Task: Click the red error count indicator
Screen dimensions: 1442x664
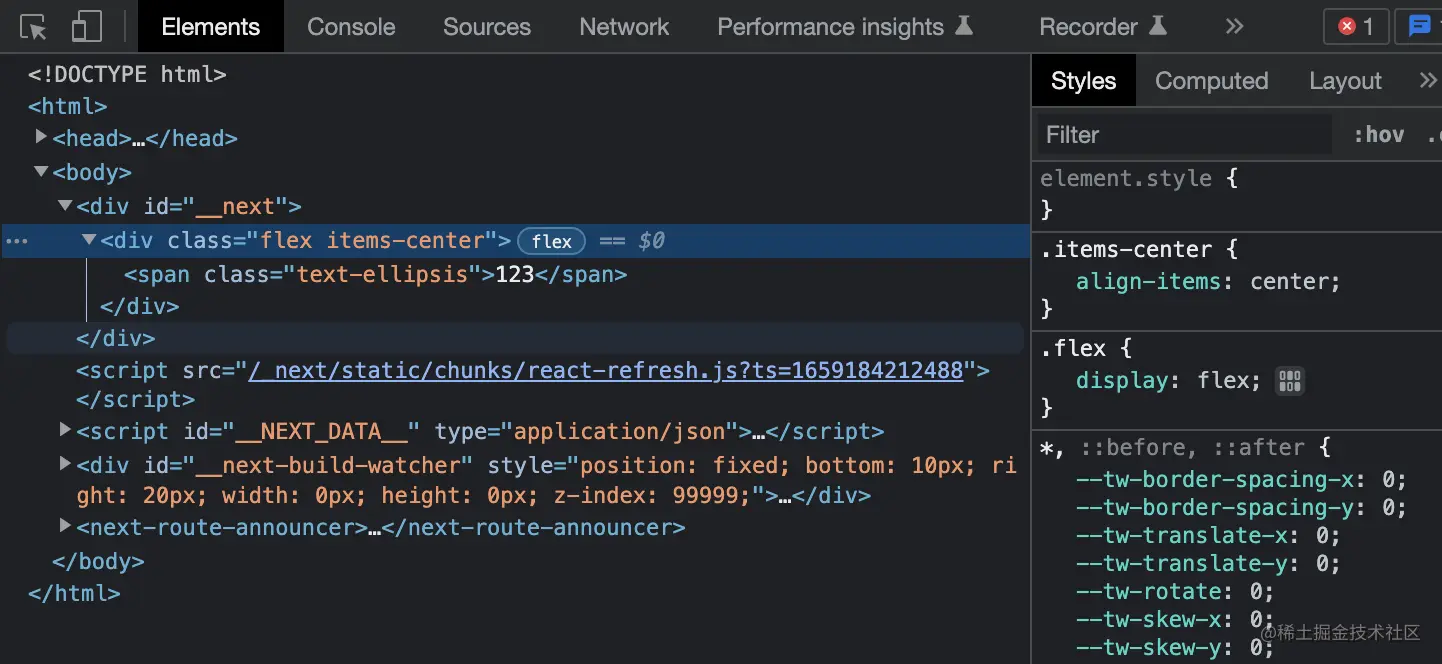Action: coord(1355,27)
